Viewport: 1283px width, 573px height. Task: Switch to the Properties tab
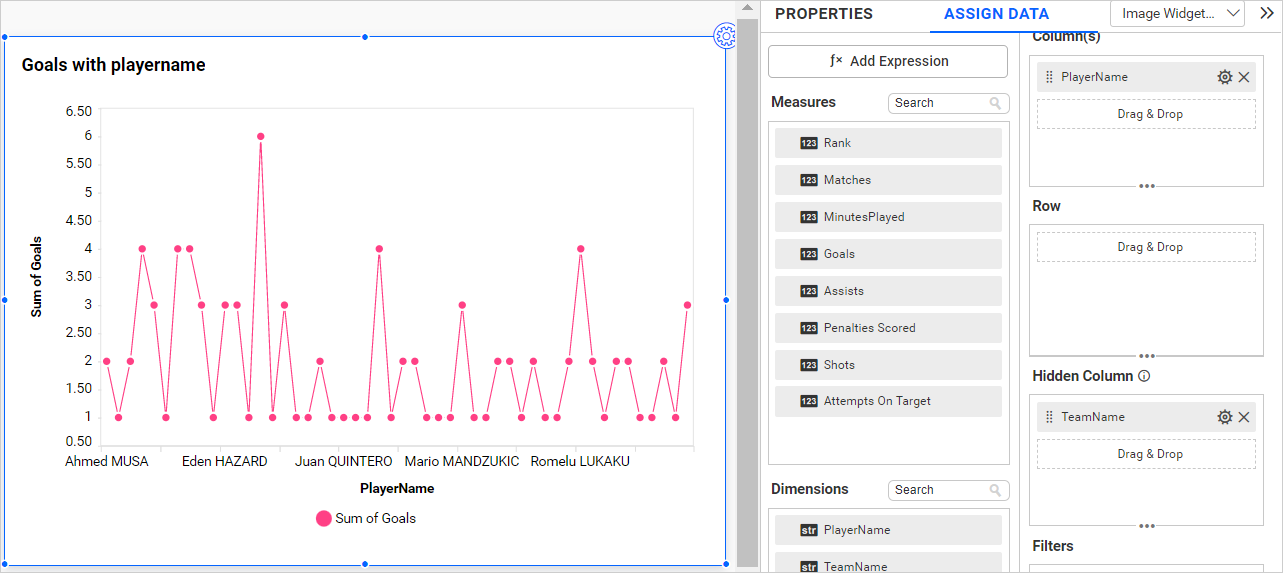(x=823, y=14)
